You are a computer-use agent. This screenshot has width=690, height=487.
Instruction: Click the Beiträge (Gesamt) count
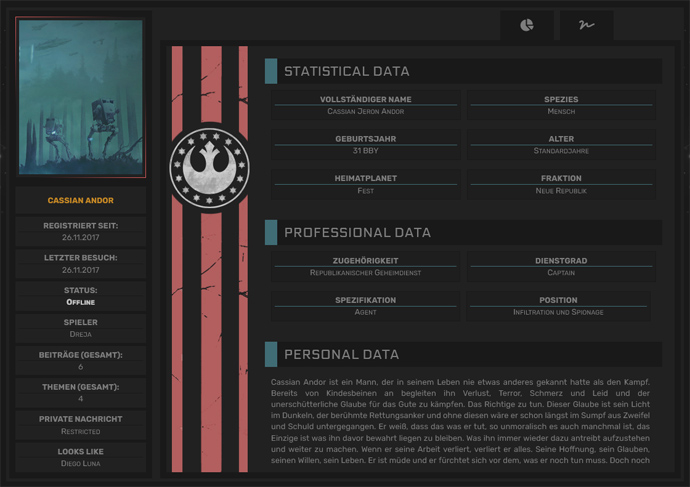coord(81,367)
